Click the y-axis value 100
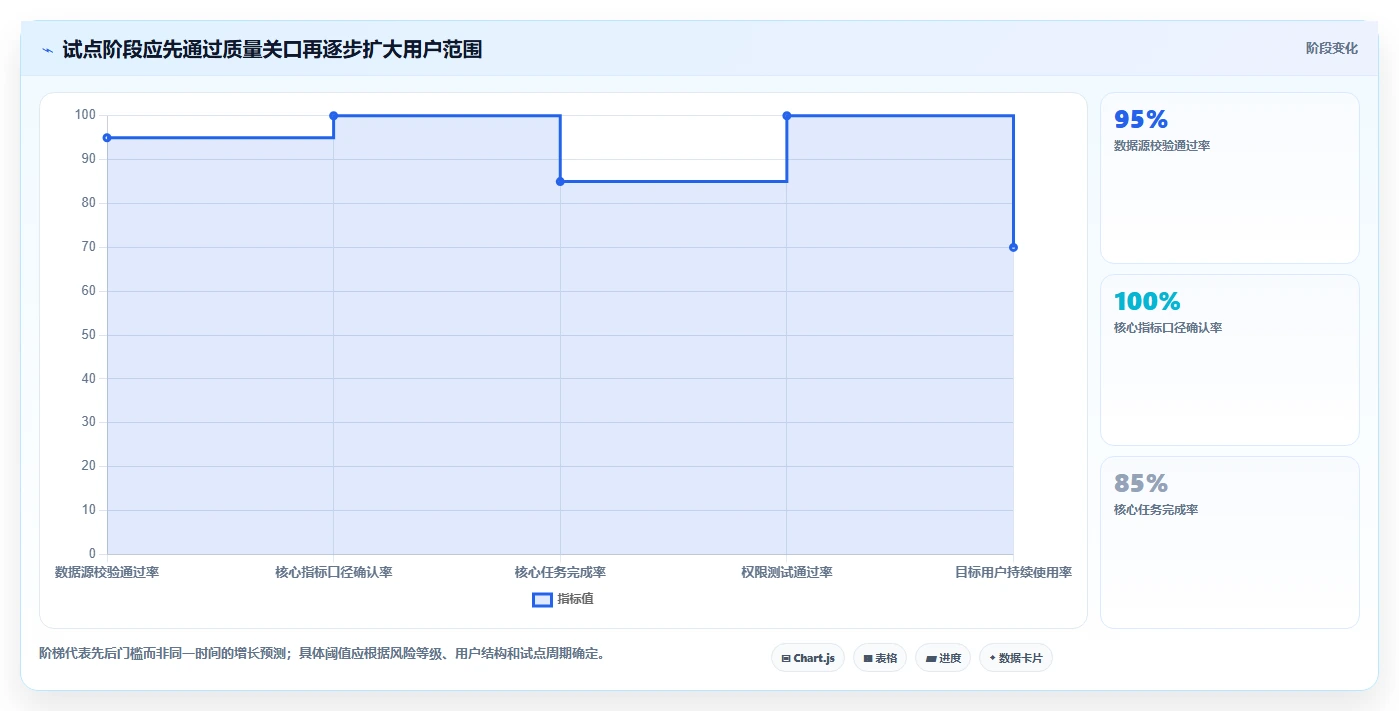Screen dimensions: 1399x711 [x=85, y=115]
